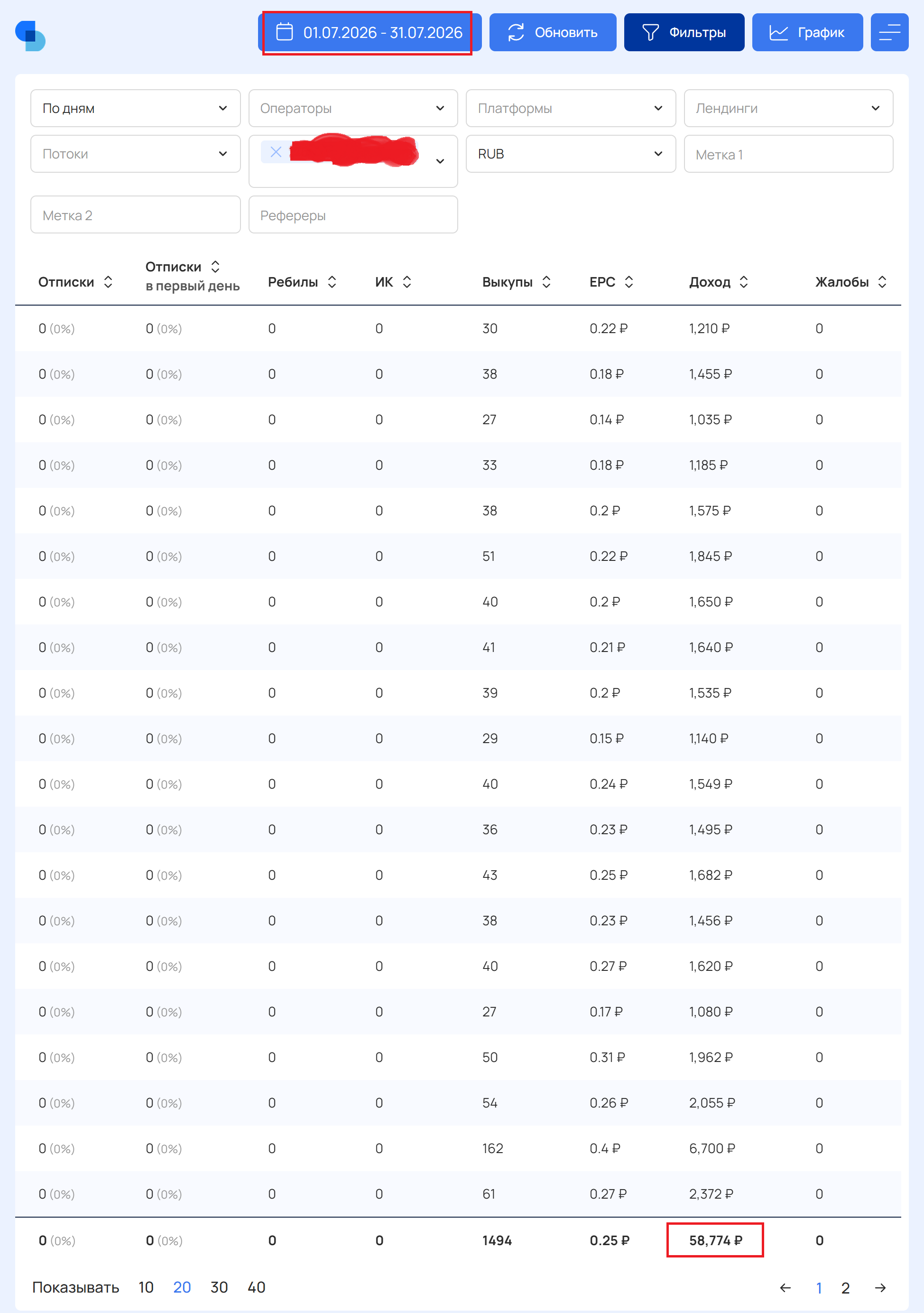Image resolution: width=924 pixels, height=1313 pixels.
Task: Open the Операторы dropdown
Action: 353,108
